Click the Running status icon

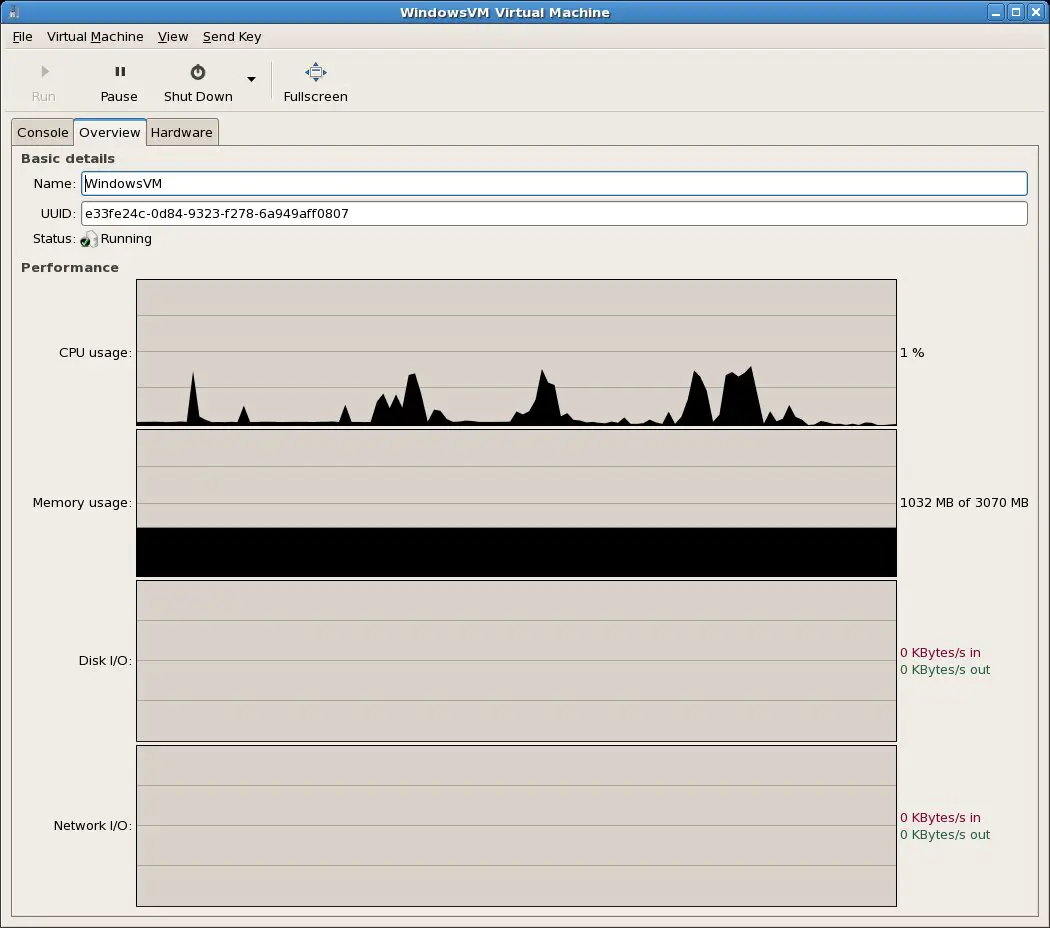pos(88,239)
